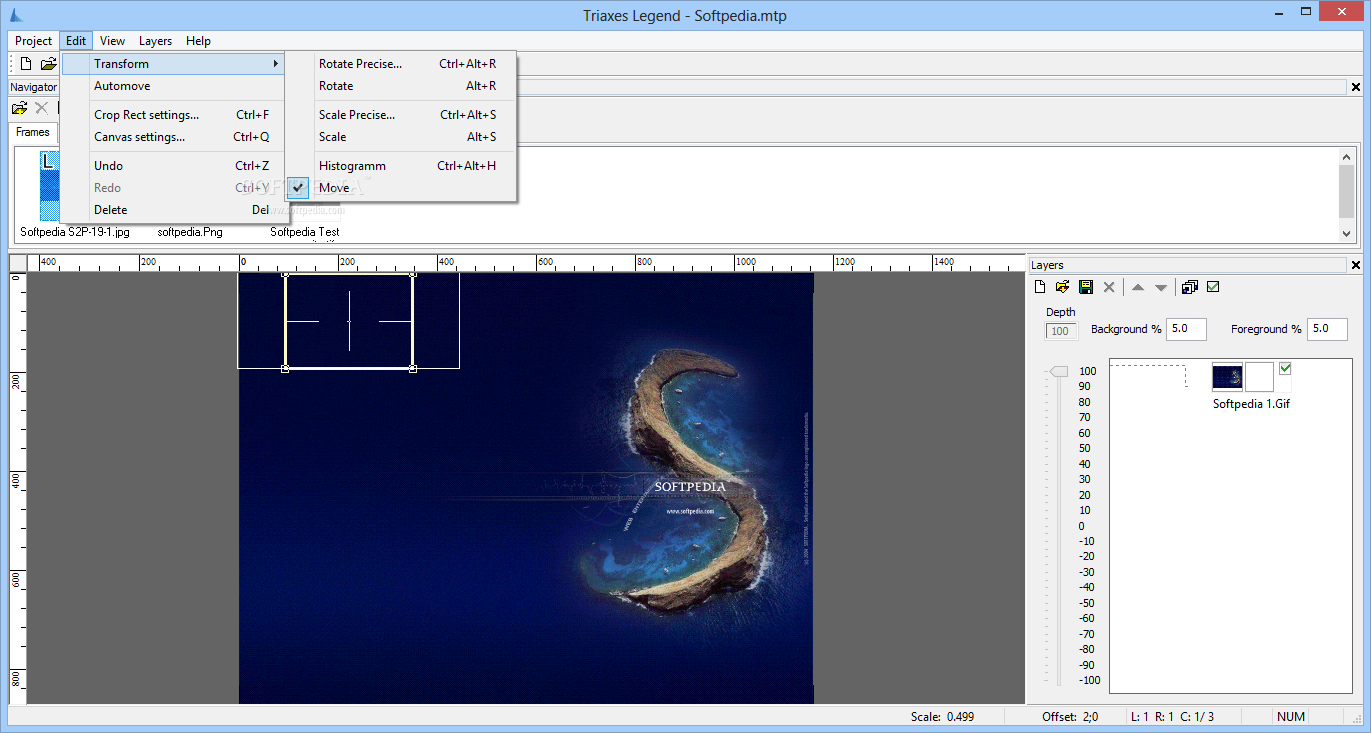This screenshot has height=733, width=1371.
Task: Add frames using the Navigator open-folder icon
Action: [19, 108]
